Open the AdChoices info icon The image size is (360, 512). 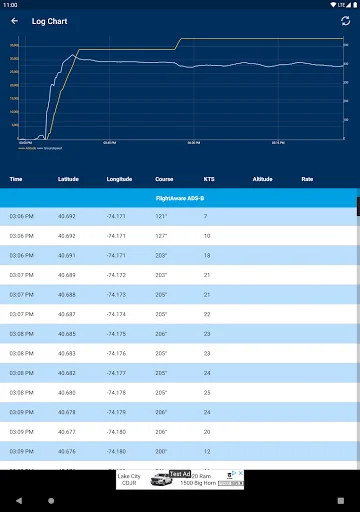pos(234,473)
